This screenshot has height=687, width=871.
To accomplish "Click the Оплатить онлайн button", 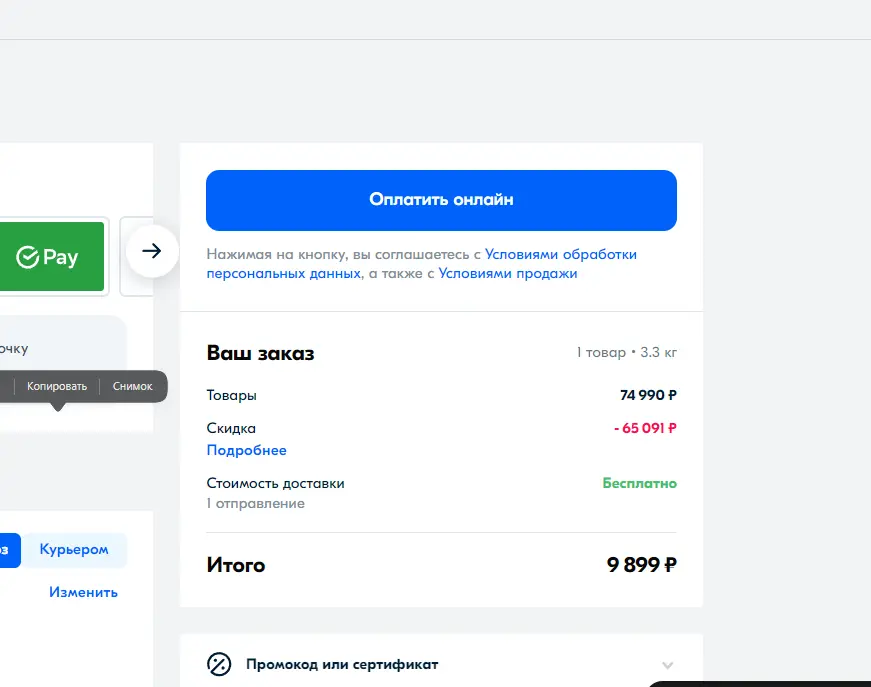I will [x=441, y=200].
